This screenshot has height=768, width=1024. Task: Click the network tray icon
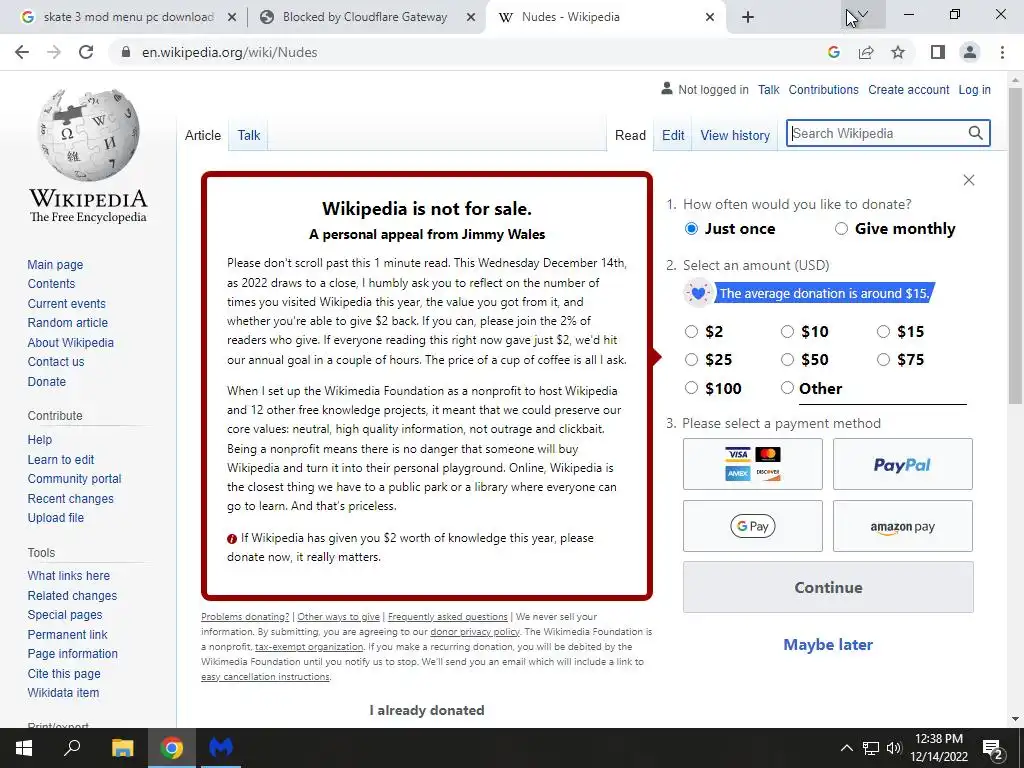tap(871, 748)
